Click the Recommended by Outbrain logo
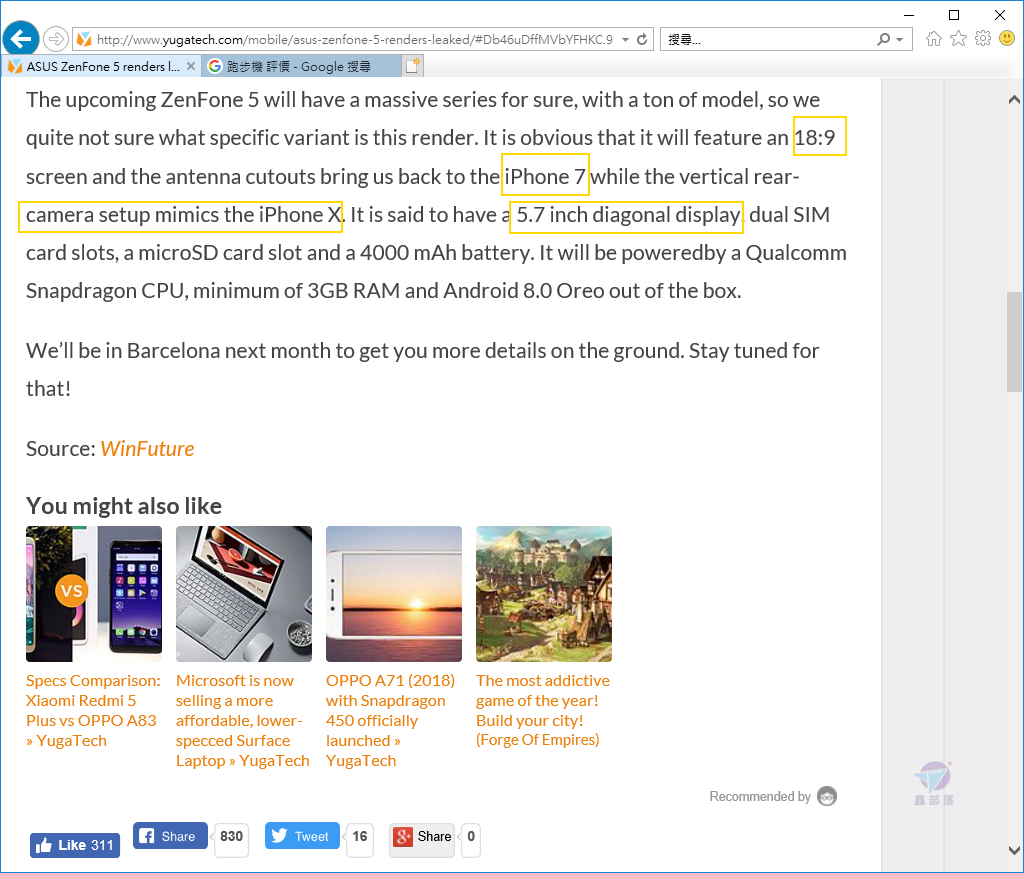The image size is (1024, 873). tap(827, 796)
